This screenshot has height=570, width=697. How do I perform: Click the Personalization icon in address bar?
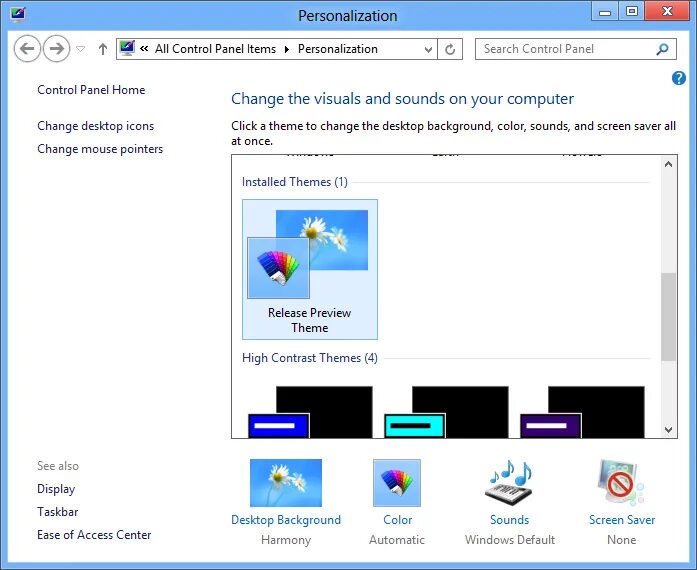click(x=127, y=48)
